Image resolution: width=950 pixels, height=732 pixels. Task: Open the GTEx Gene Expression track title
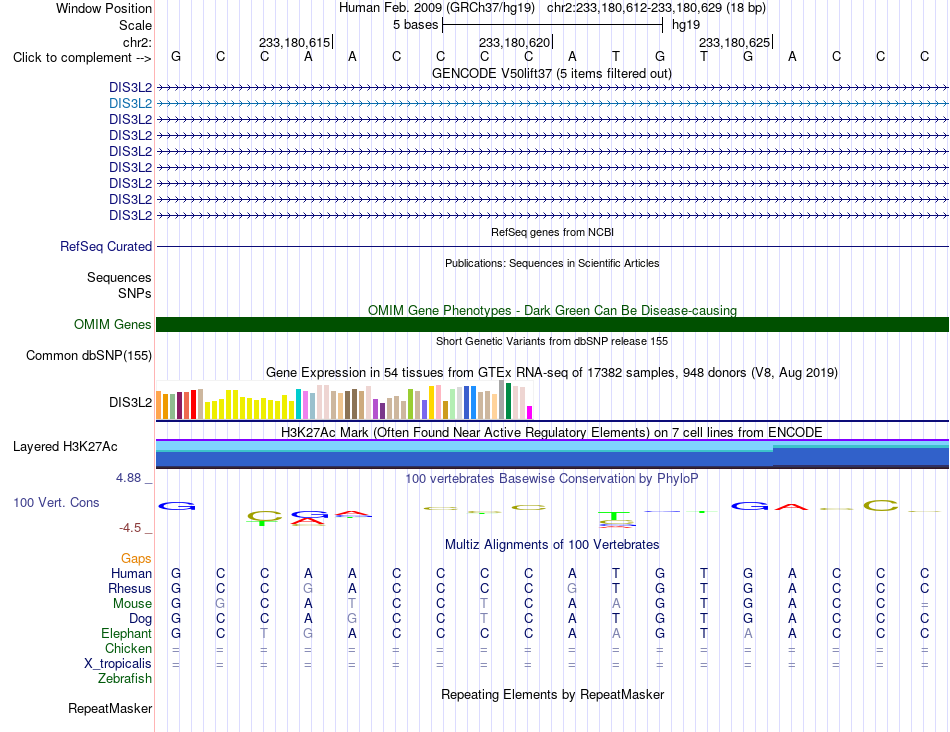pos(552,373)
